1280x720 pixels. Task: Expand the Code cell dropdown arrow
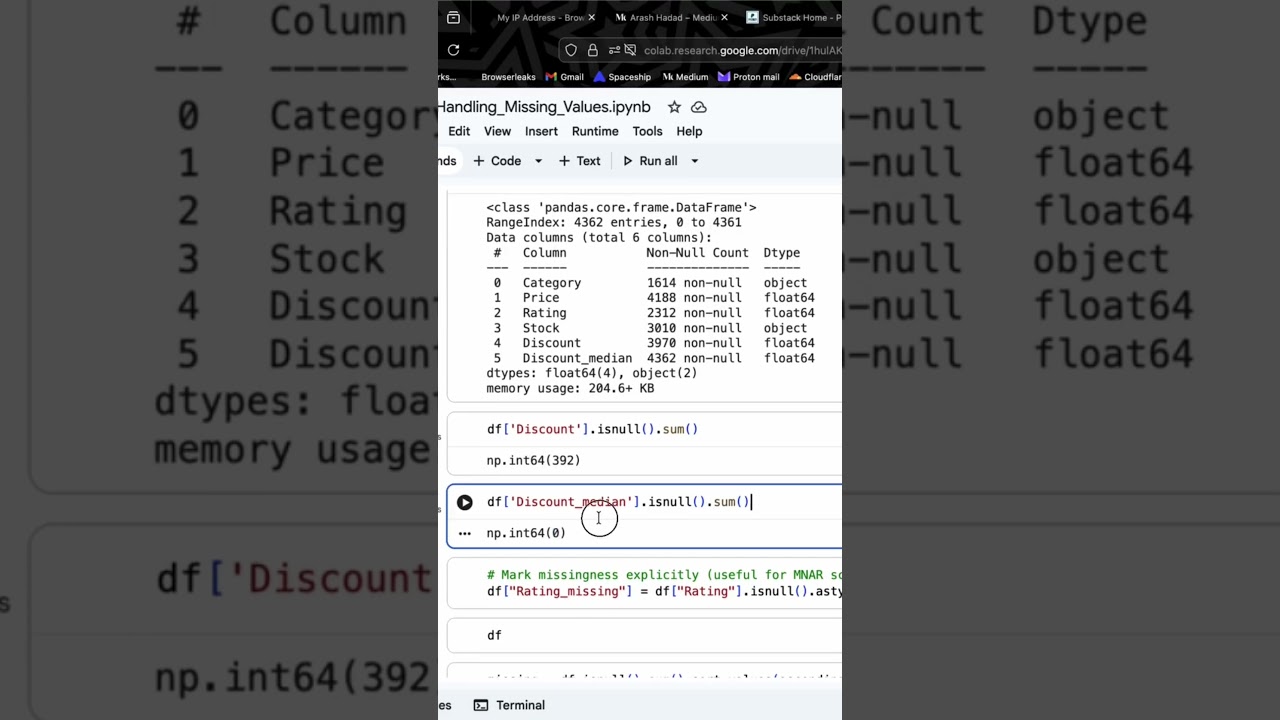[x=538, y=161]
